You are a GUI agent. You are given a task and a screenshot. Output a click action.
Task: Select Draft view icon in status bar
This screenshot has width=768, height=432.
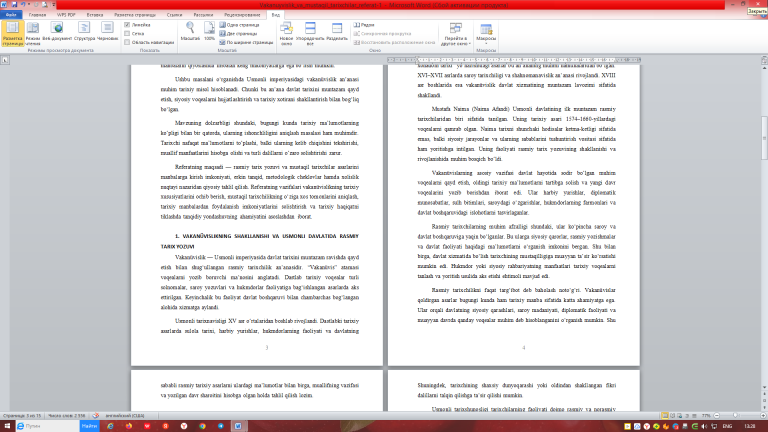pos(694,415)
